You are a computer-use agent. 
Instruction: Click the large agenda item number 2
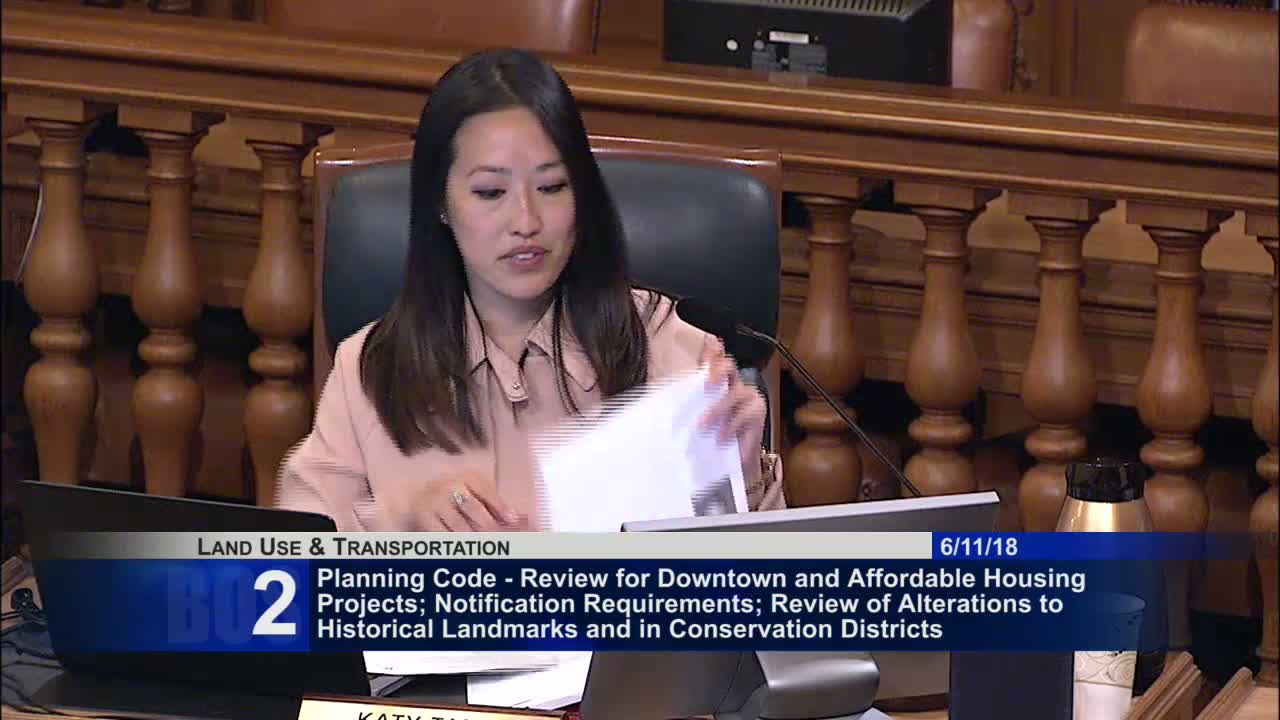[275, 603]
